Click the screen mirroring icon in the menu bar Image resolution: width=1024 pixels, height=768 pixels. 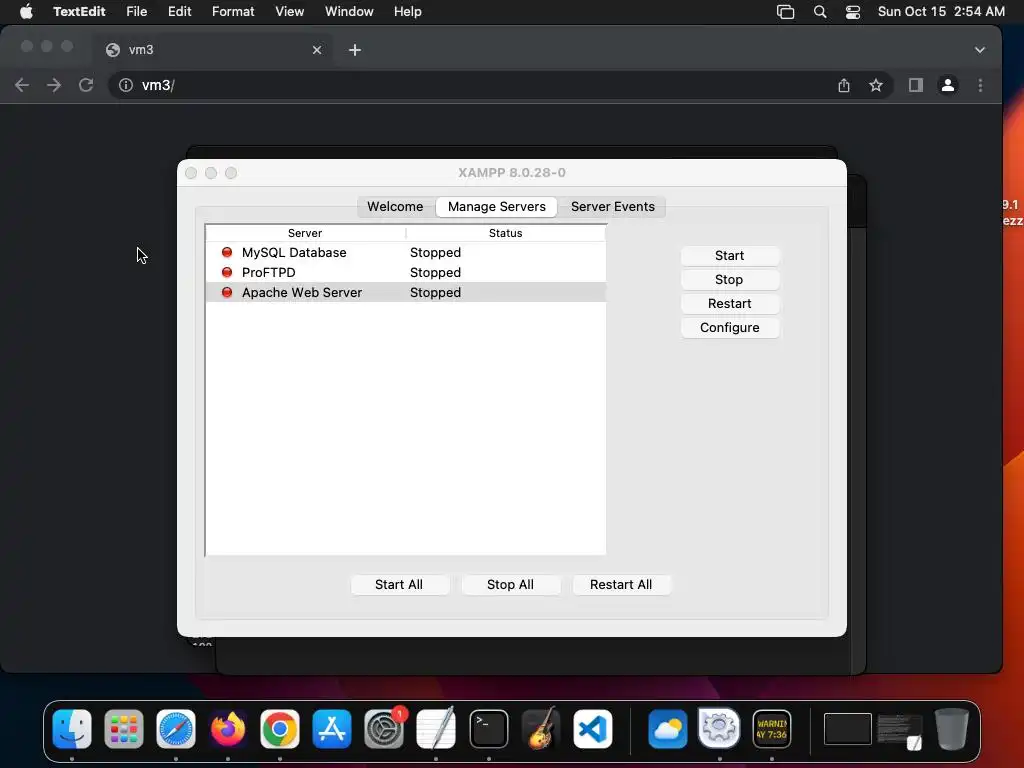[785, 12]
